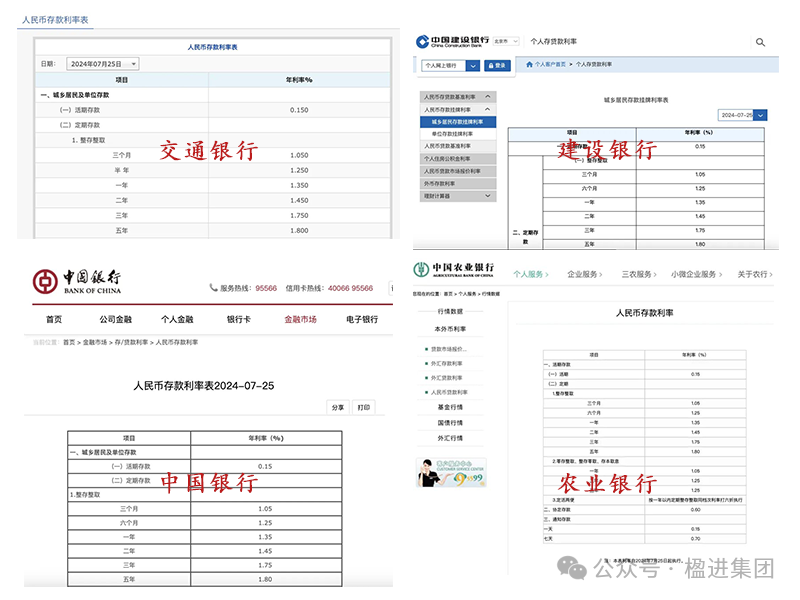This screenshot has height=600, width=800.
Task: Open the 金融市场 tab on Bank of China
Action: (x=301, y=319)
